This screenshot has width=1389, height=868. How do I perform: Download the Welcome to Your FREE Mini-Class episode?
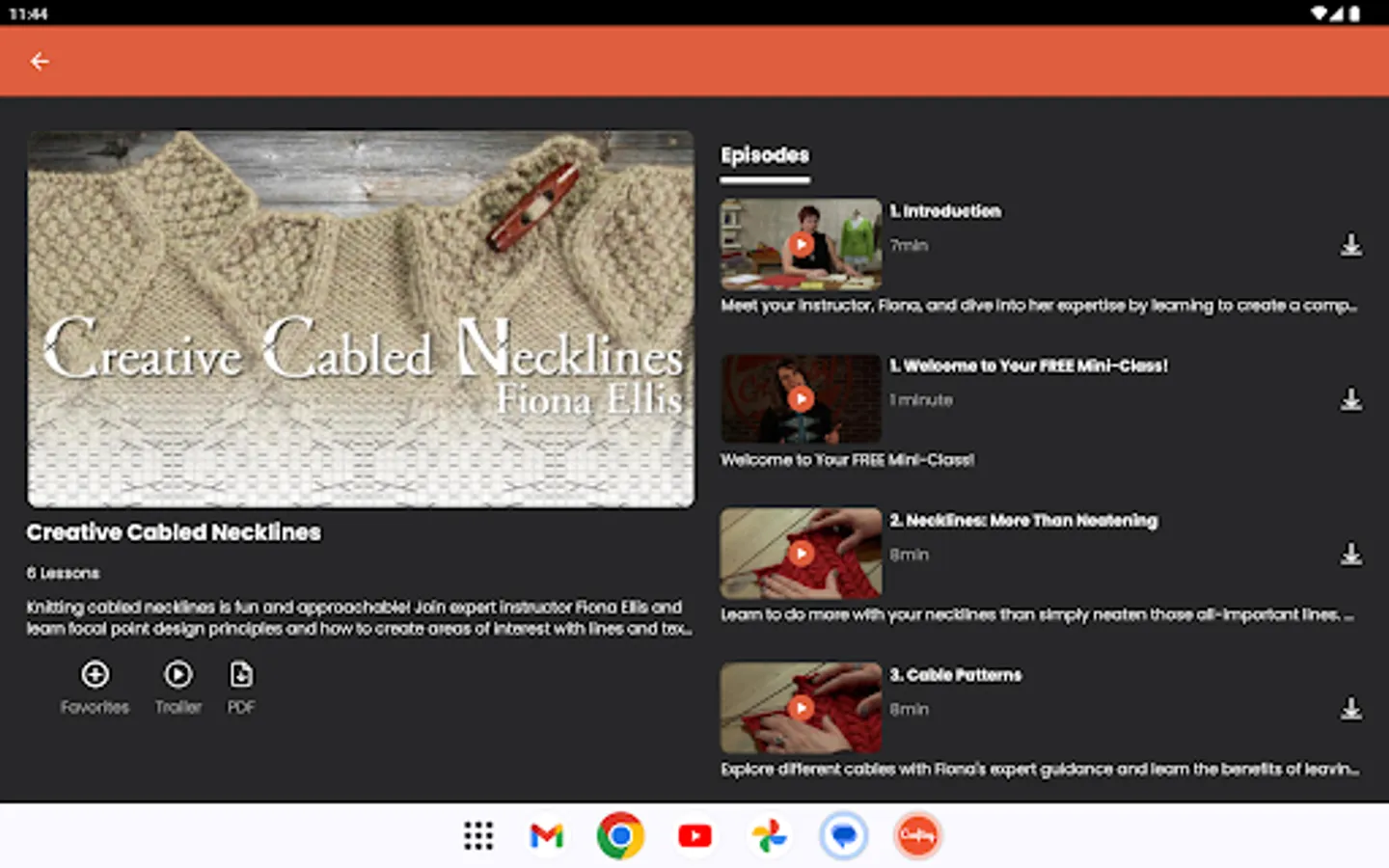click(x=1351, y=400)
